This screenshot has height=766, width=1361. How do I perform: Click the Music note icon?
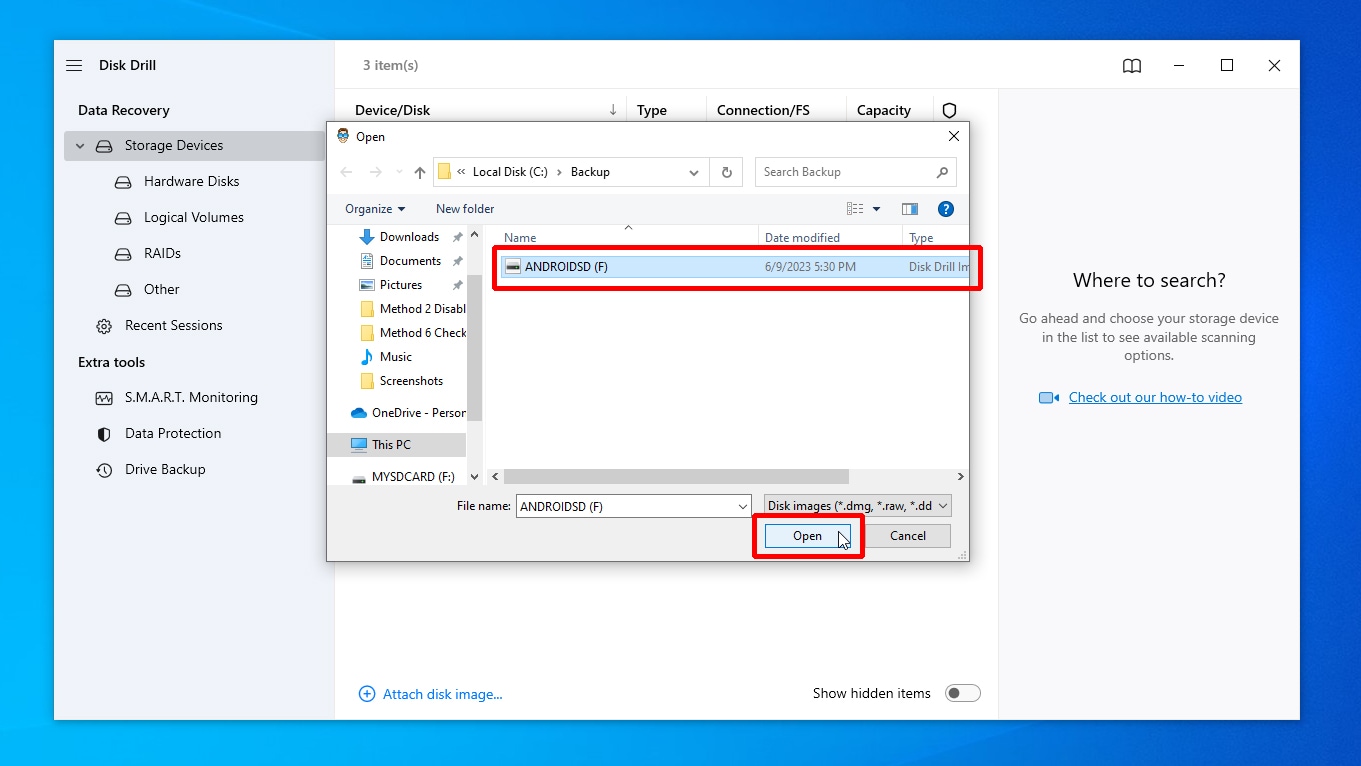[367, 357]
